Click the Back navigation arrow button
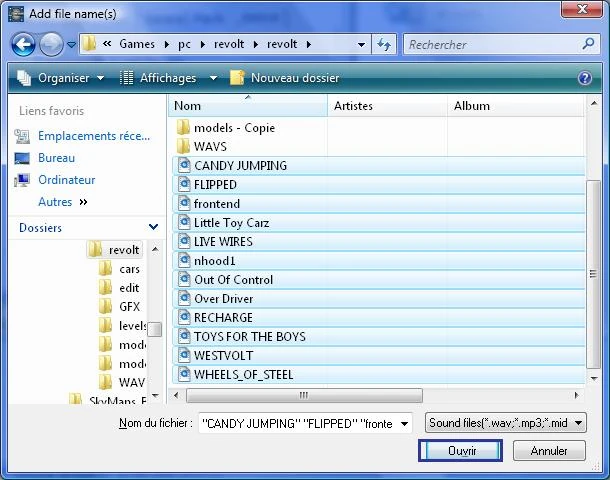The width and height of the screenshot is (610, 480). (x=23, y=45)
